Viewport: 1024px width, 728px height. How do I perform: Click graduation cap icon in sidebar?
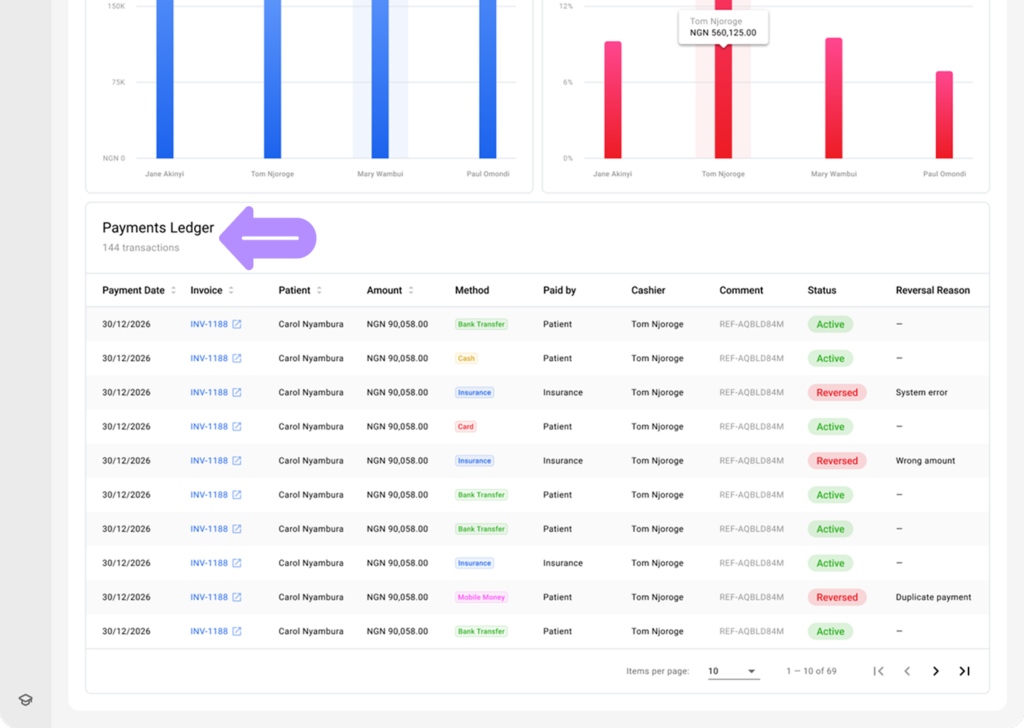tap(25, 700)
